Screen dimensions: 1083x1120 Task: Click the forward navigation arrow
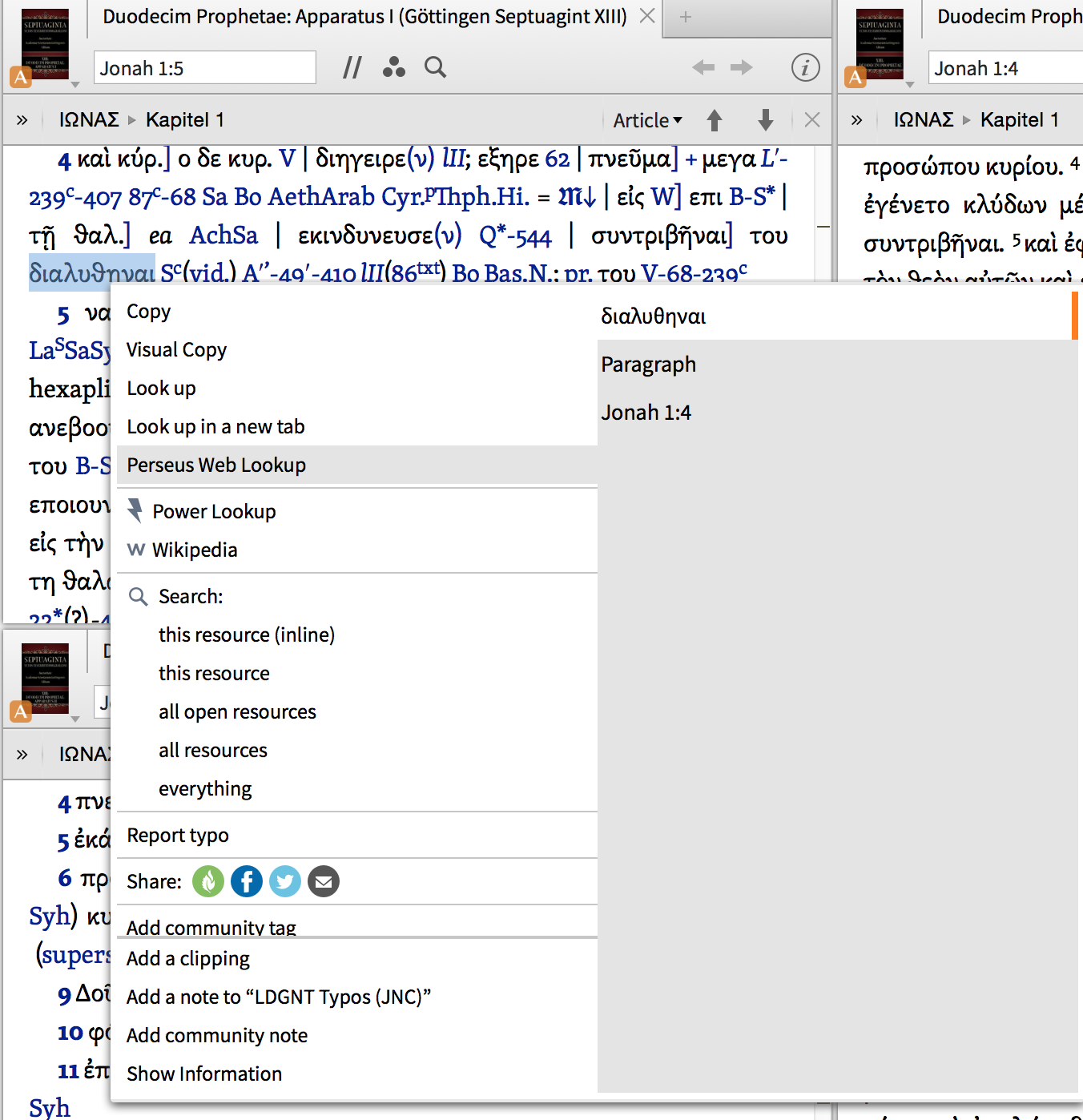point(742,68)
